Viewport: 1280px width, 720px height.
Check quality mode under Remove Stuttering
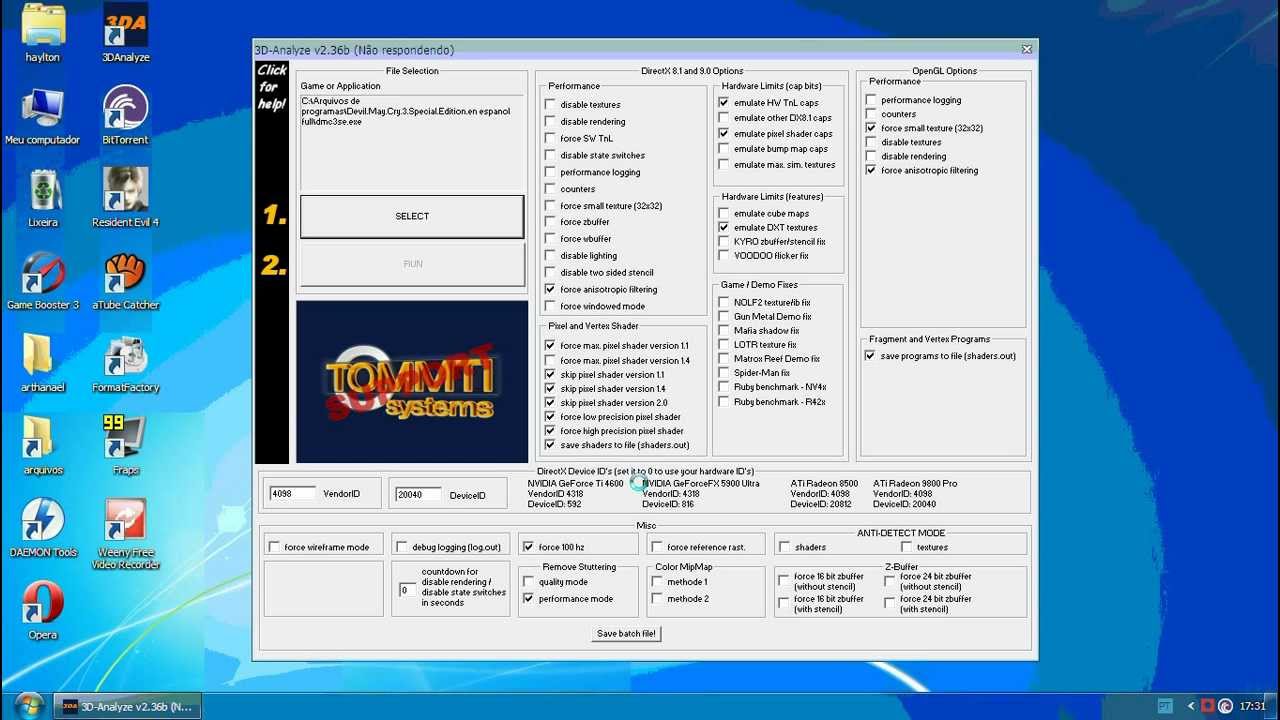[528, 582]
